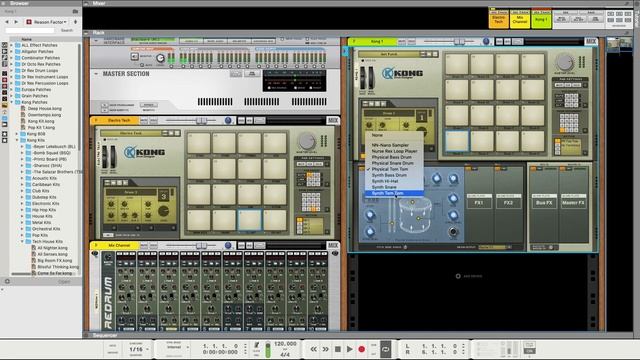640x360 pixels.
Task: Select Kong Kit.kong patch file
Action: tap(41, 121)
